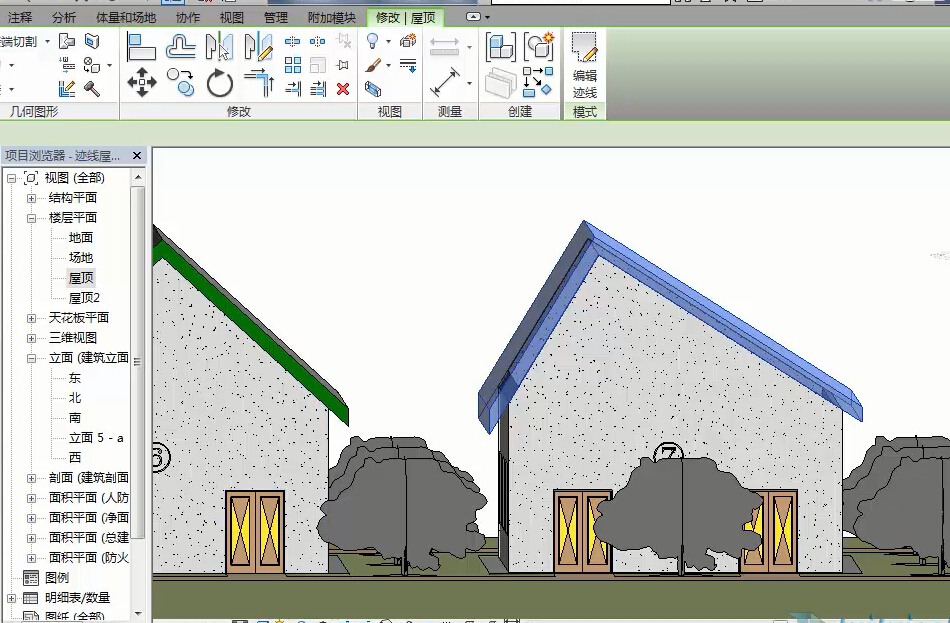Select the 图例 item in browser
Screen dimensions: 950x623
(56, 578)
